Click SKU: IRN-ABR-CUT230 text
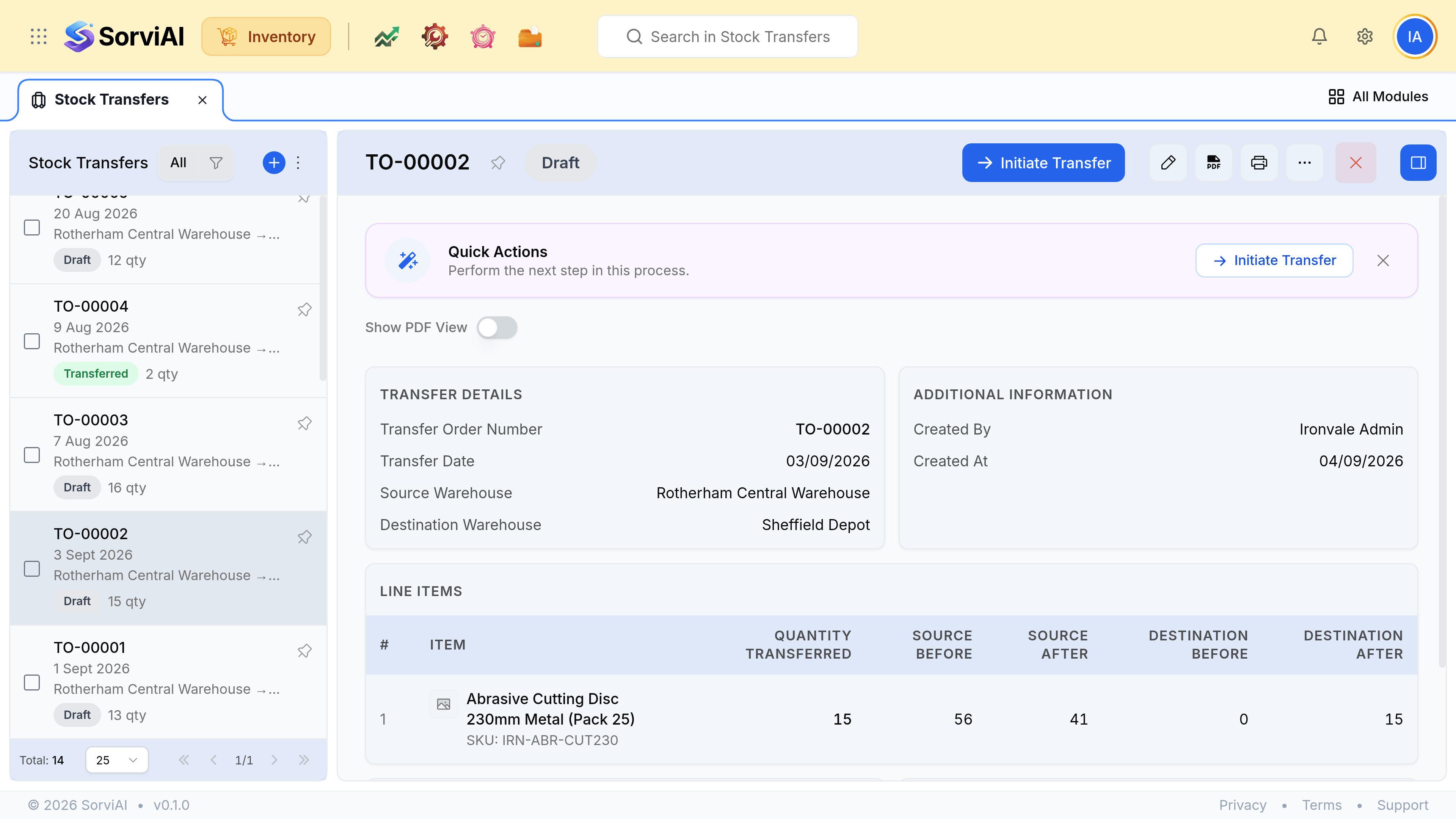The width and height of the screenshot is (1456, 819). (542, 740)
